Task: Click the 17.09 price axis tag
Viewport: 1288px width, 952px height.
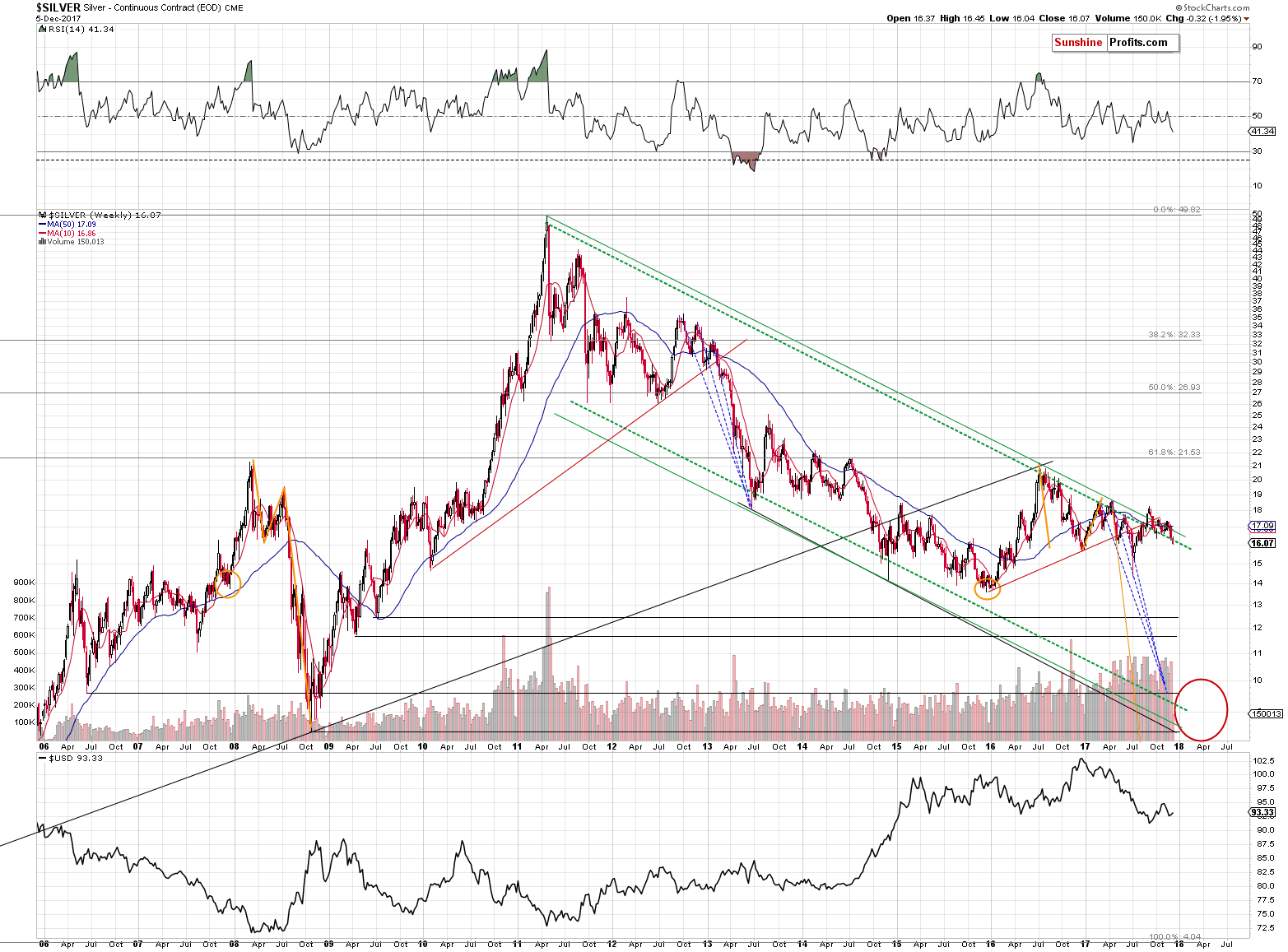Action: point(1262,525)
